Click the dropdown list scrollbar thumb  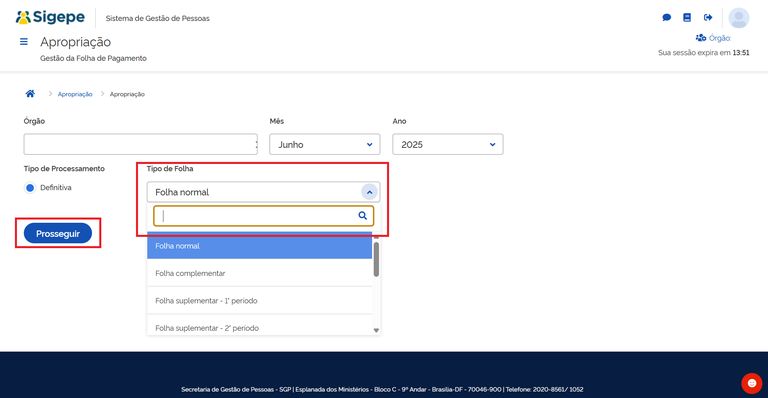(x=376, y=259)
